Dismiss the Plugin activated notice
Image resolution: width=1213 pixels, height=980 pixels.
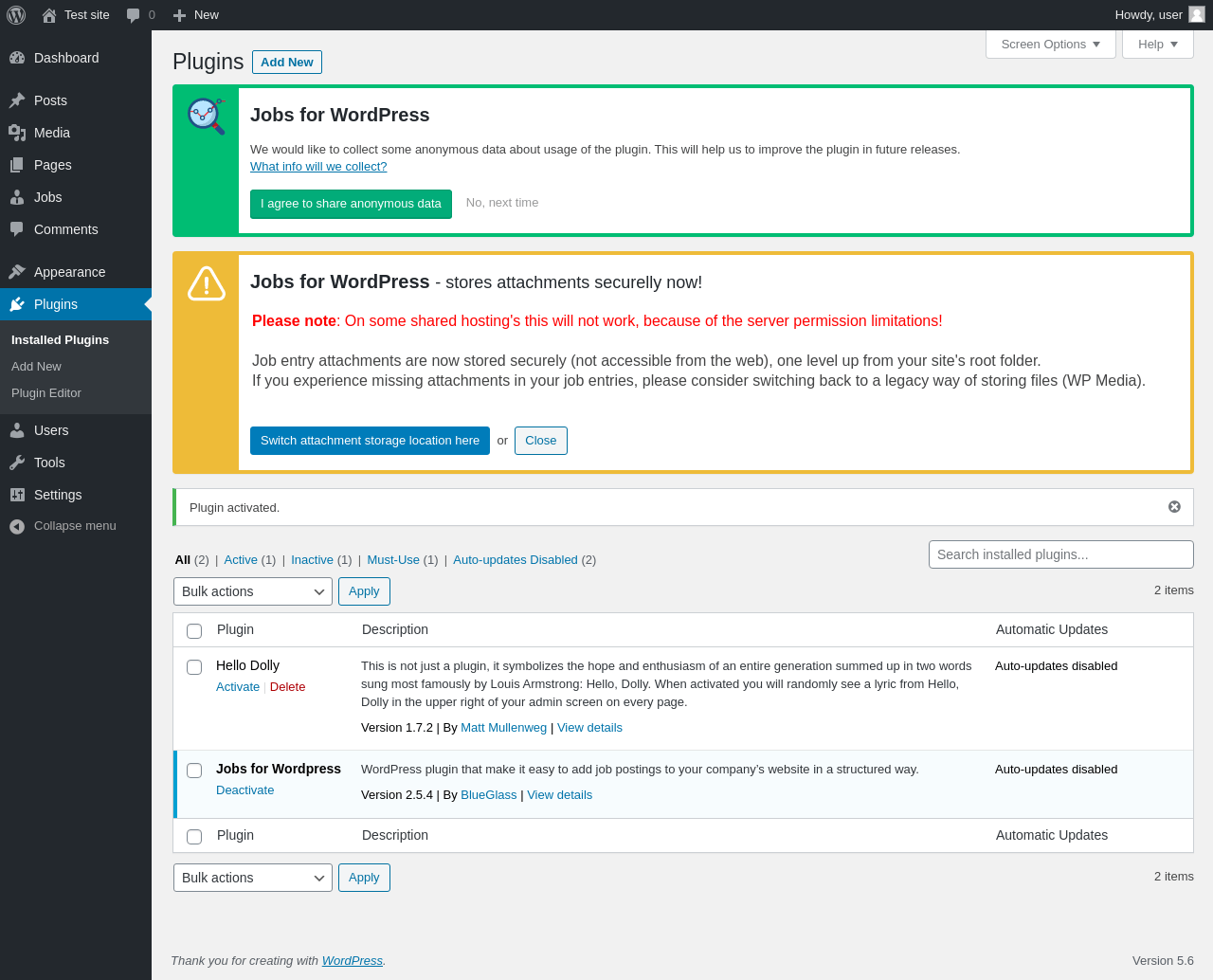point(1174,507)
